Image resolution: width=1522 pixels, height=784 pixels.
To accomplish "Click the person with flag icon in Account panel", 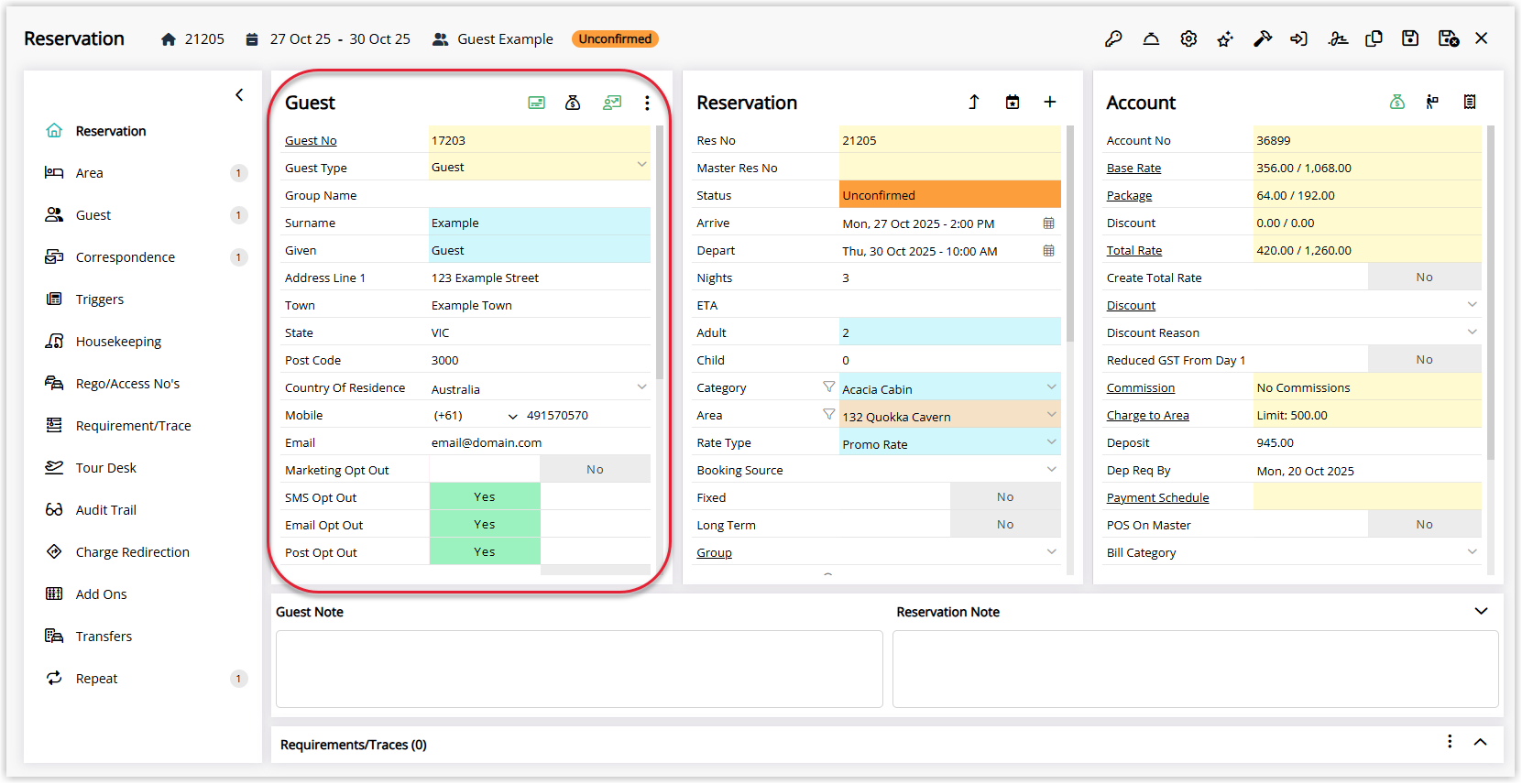I will tap(1432, 103).
